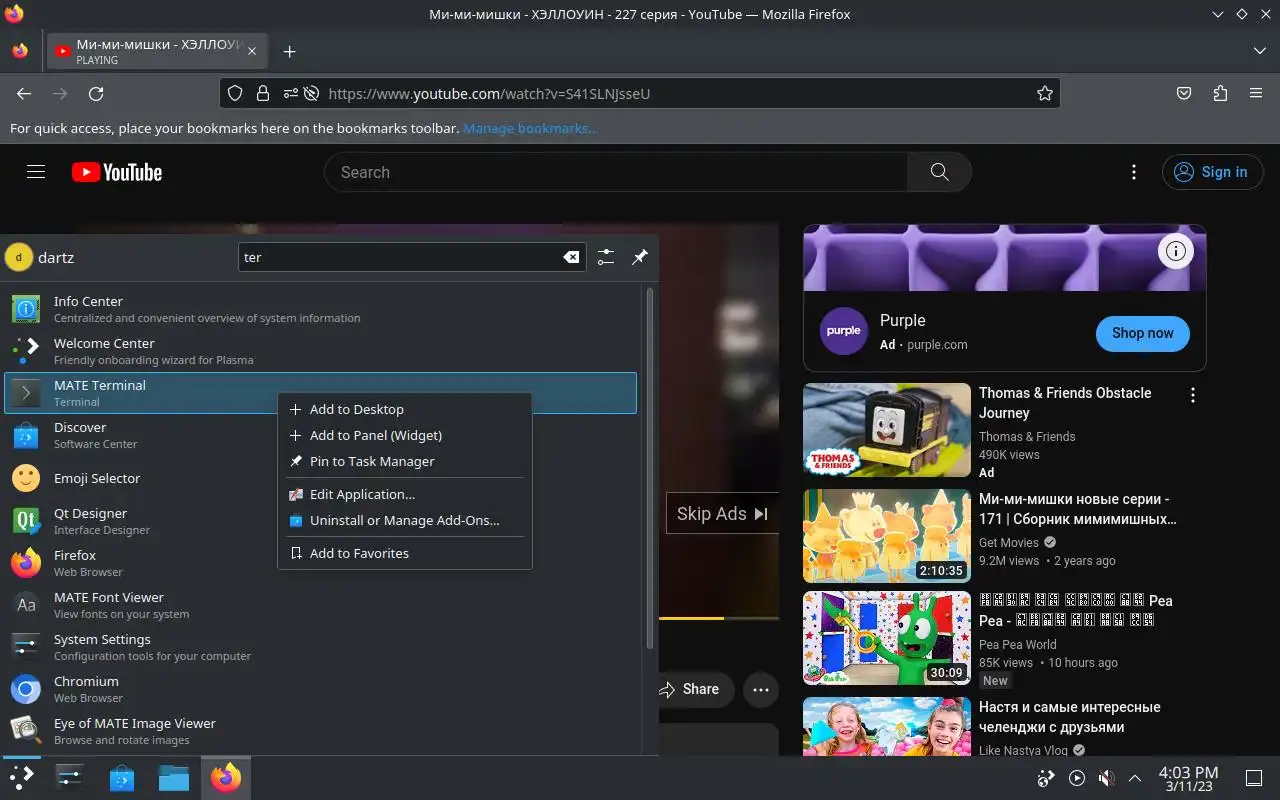Click the Manage bookmarks link
Screen dimensions: 1280x800
pyautogui.click(x=529, y=128)
